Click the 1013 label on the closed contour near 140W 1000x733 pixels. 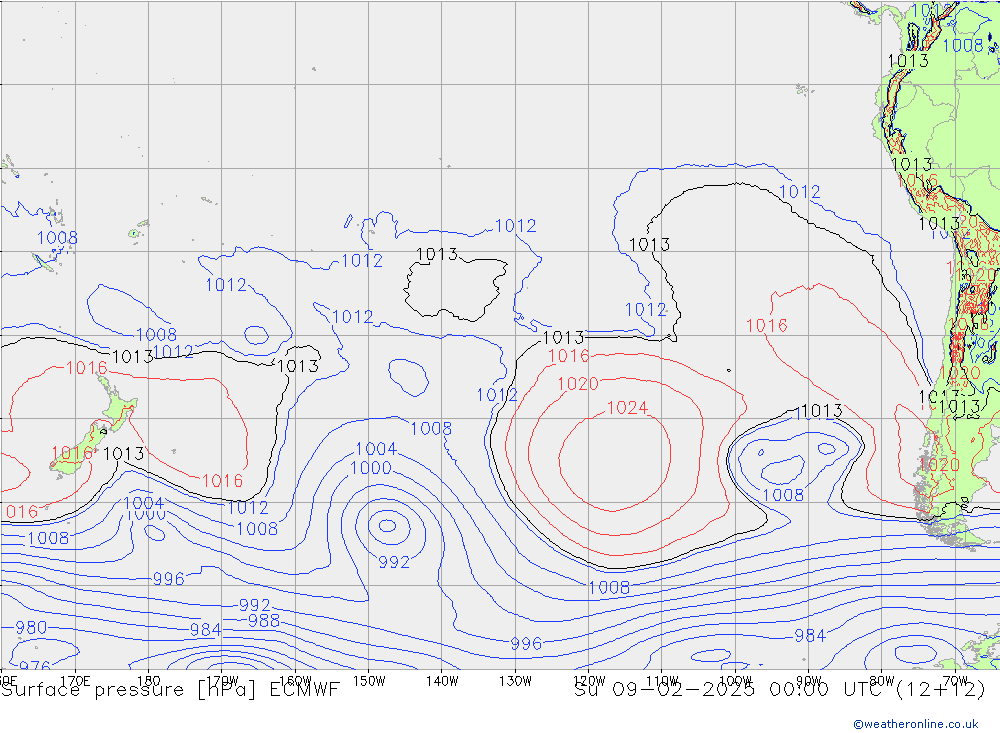(437, 254)
